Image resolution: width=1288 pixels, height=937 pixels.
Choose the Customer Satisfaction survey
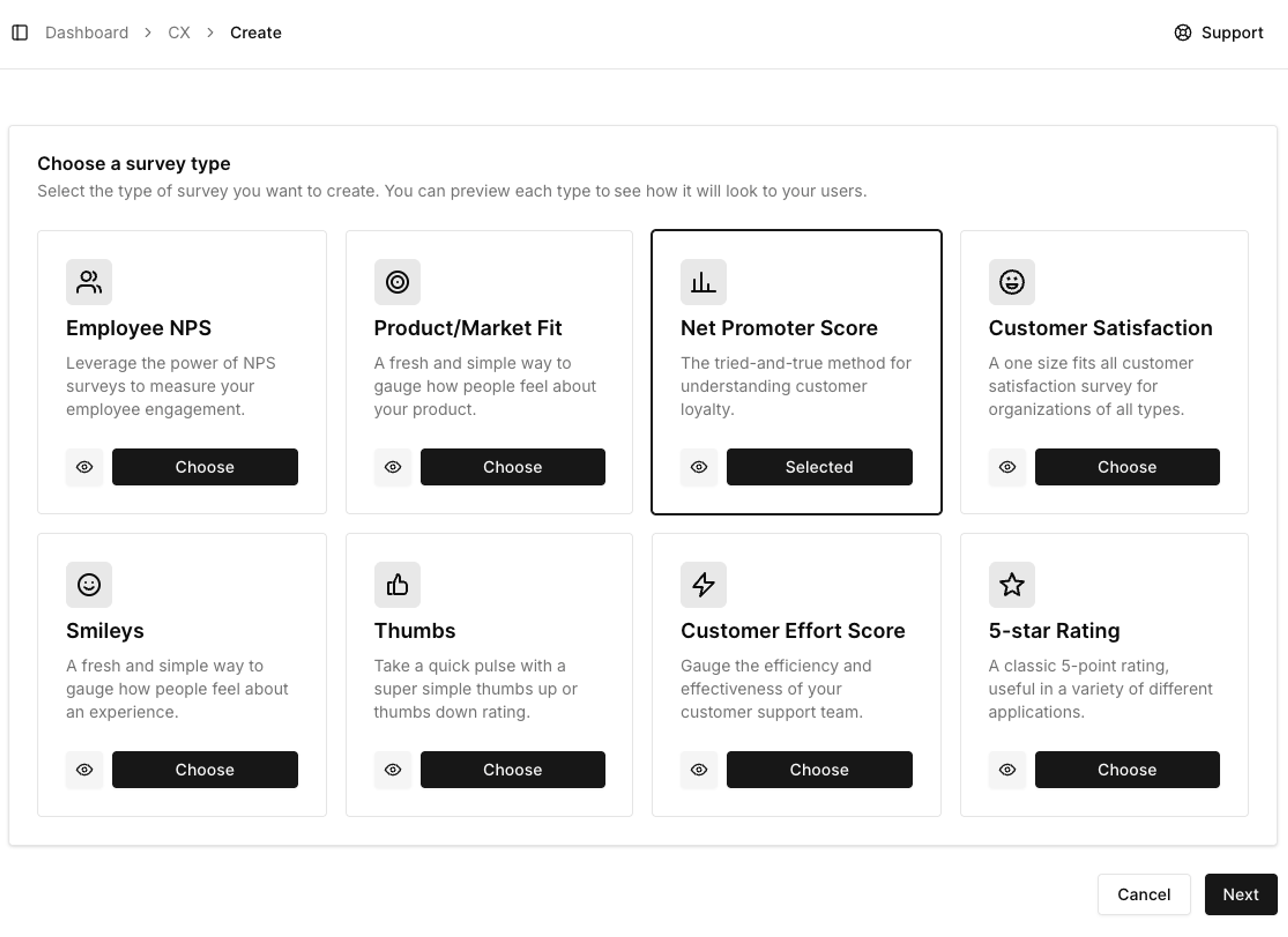point(1127,467)
